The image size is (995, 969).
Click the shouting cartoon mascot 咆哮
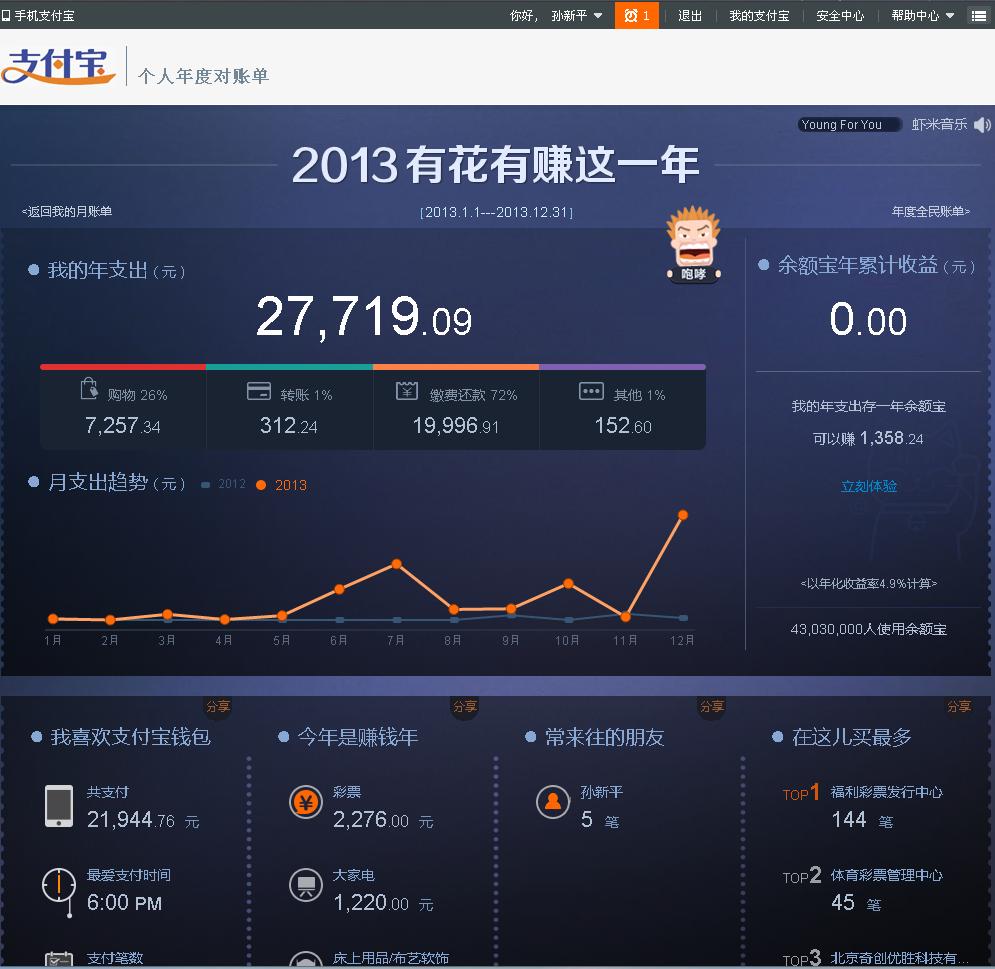point(694,245)
